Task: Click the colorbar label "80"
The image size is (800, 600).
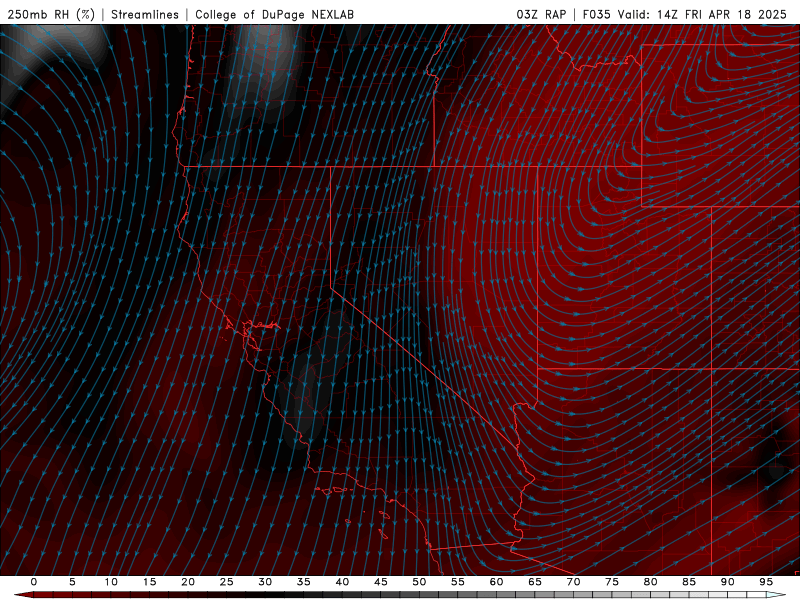Action: tap(651, 582)
